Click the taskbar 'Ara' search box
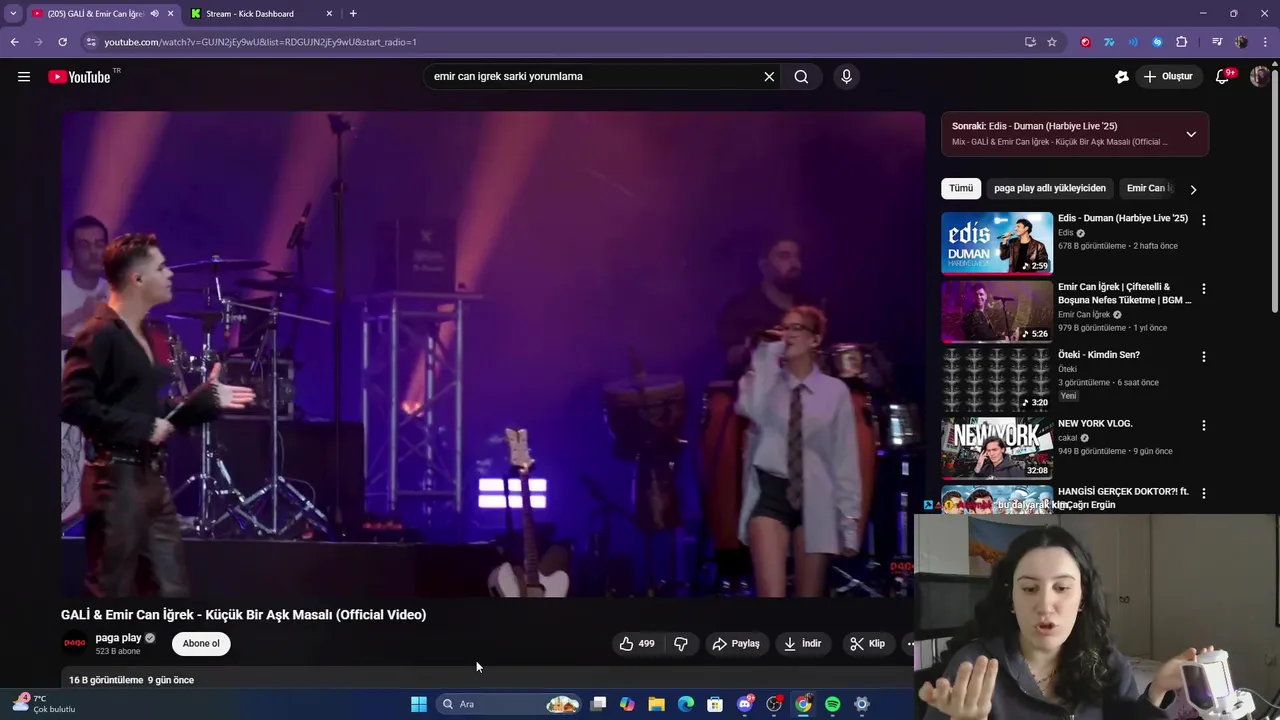Screen dimensions: 1280x720 click(x=508, y=704)
